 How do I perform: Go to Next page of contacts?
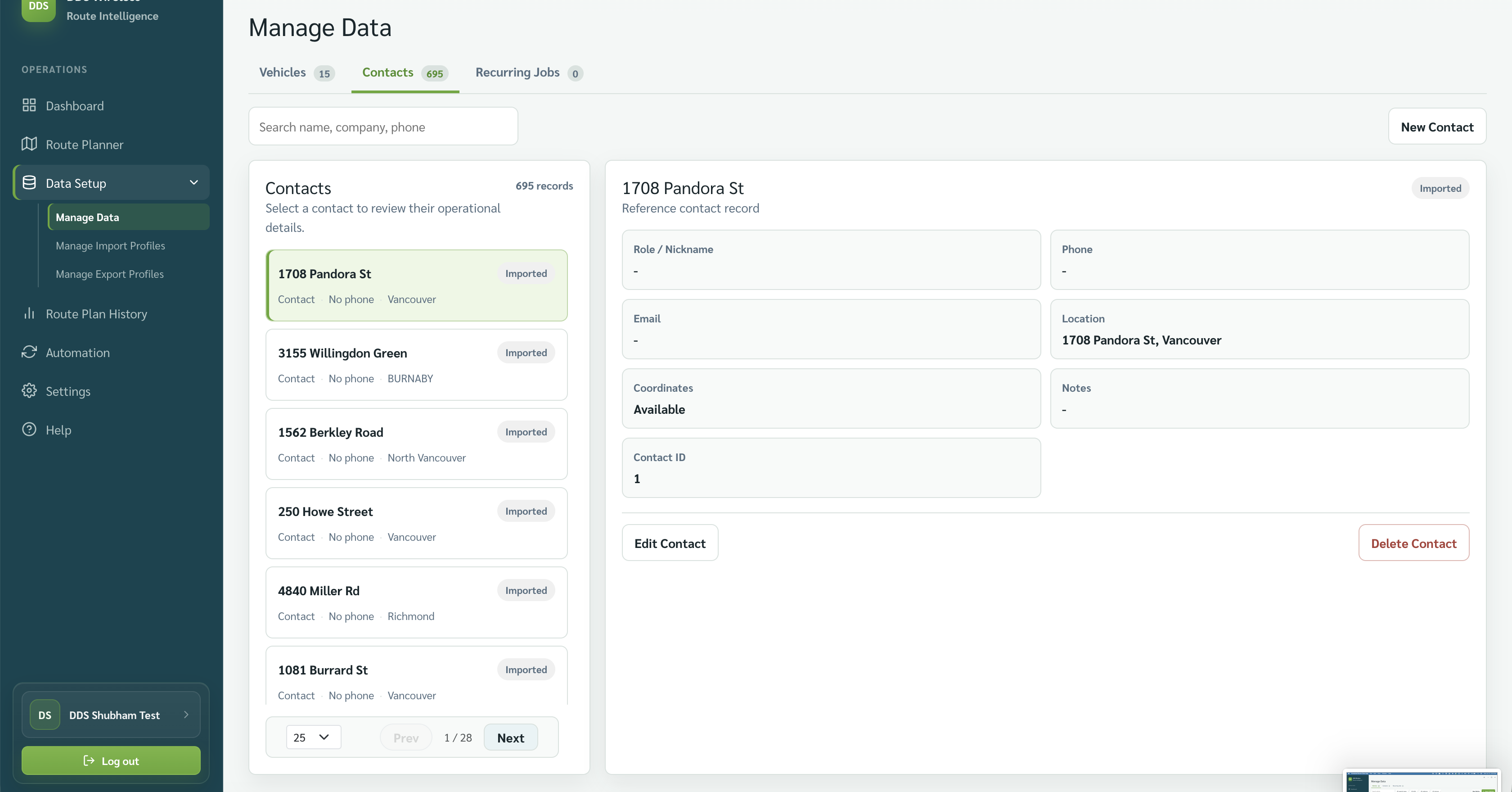point(511,738)
